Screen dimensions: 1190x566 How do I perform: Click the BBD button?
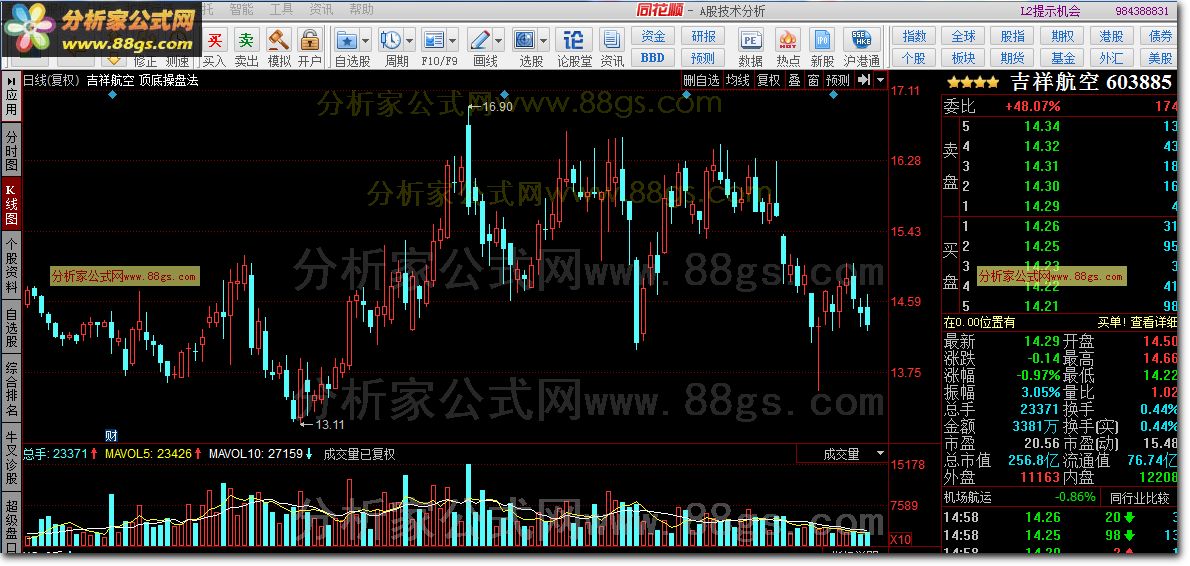point(653,58)
